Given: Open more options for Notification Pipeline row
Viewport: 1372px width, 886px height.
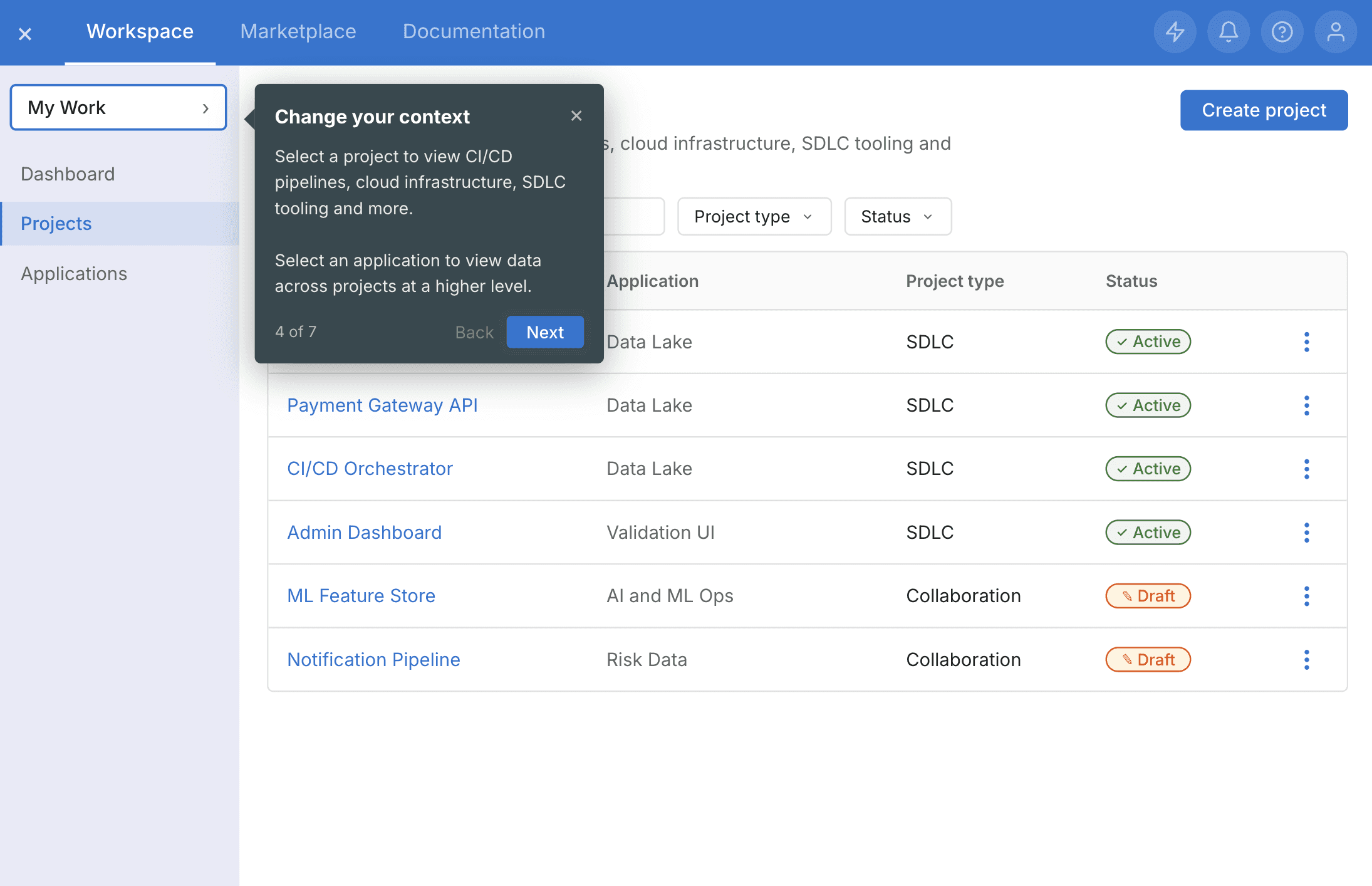Looking at the screenshot, I should tap(1306, 660).
